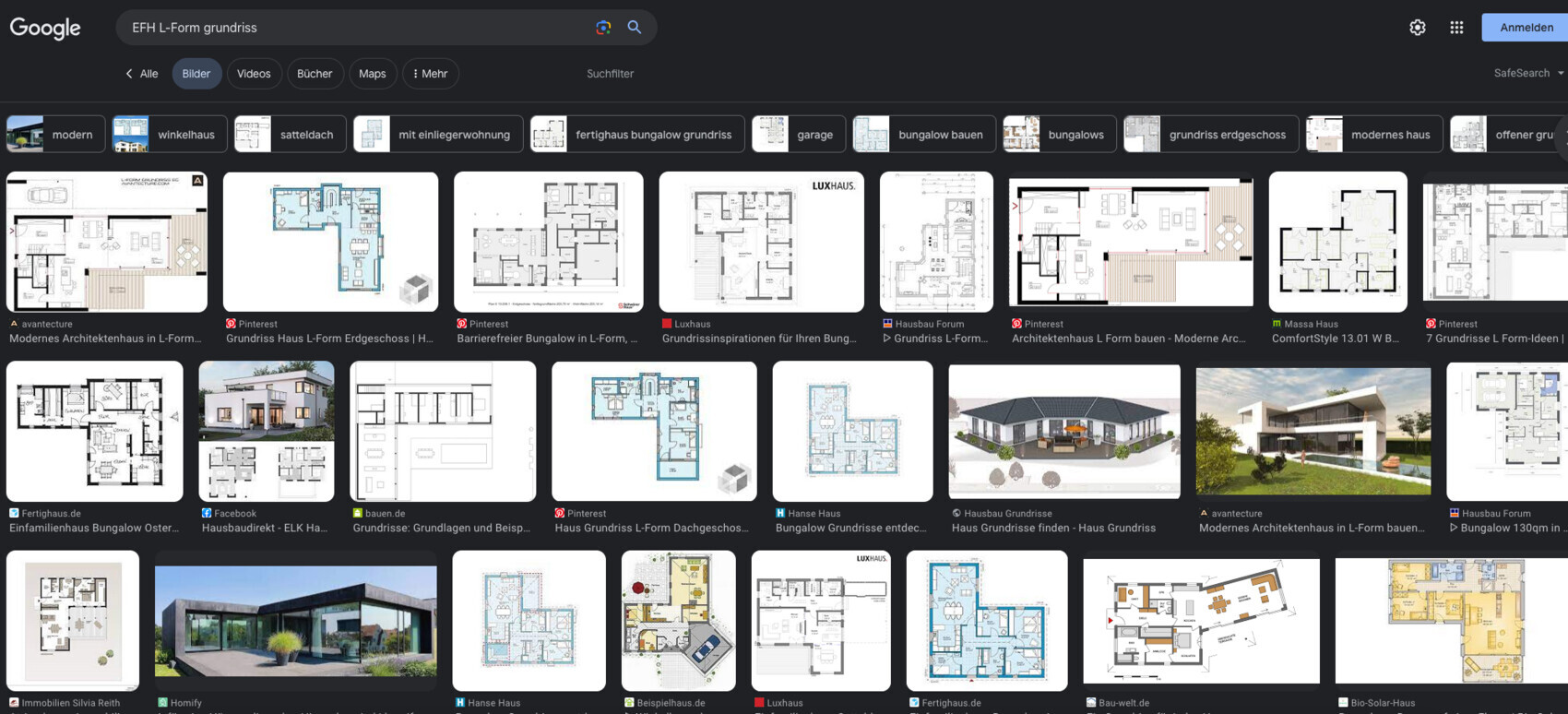The image size is (1568, 714).
Task: Click the Google logo
Action: click(45, 28)
